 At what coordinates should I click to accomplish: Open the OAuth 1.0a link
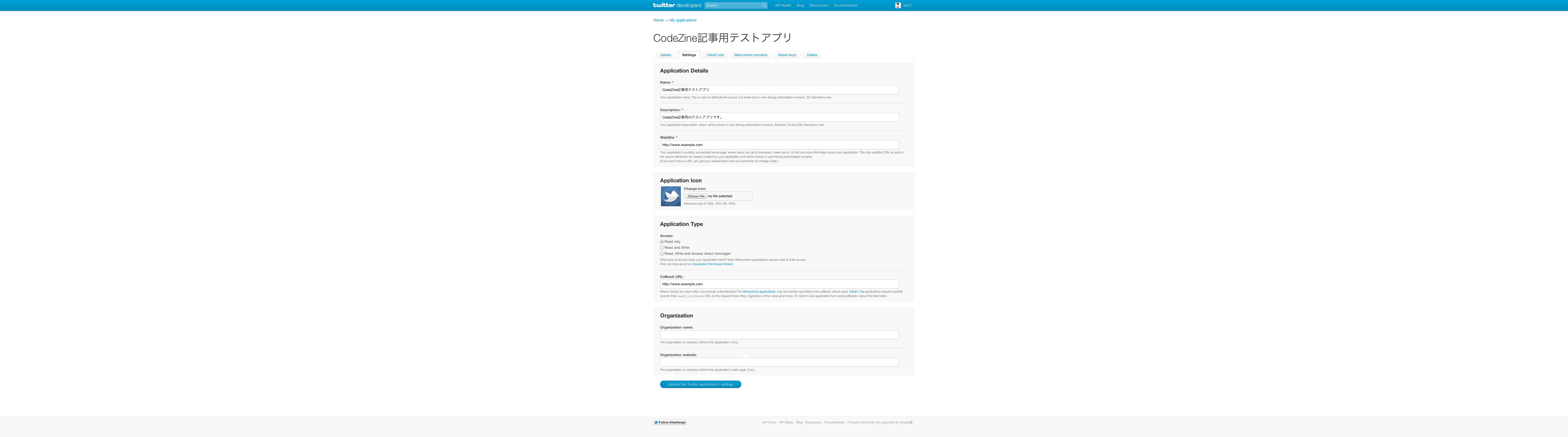[x=856, y=292]
